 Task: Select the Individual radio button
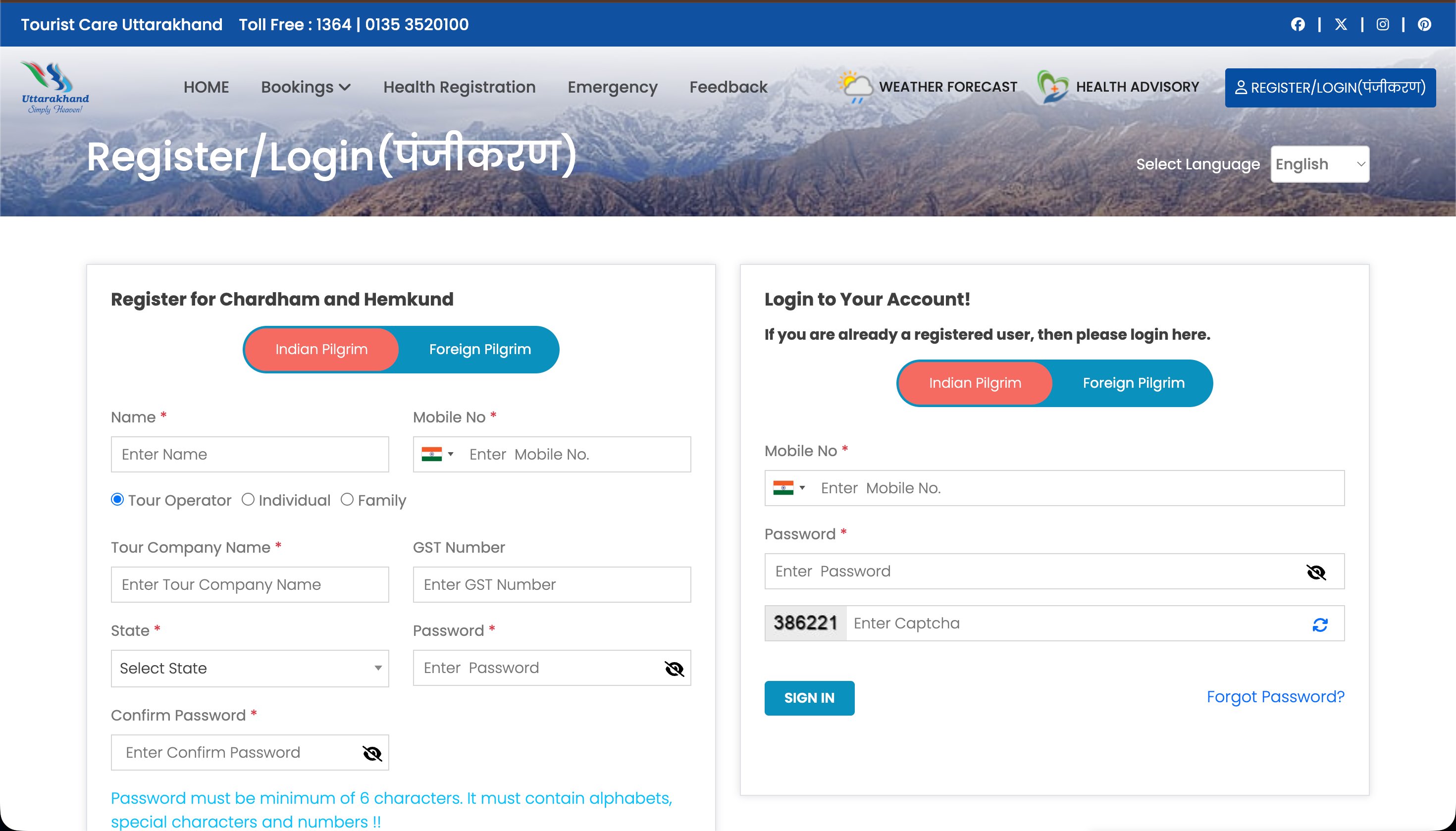[248, 499]
